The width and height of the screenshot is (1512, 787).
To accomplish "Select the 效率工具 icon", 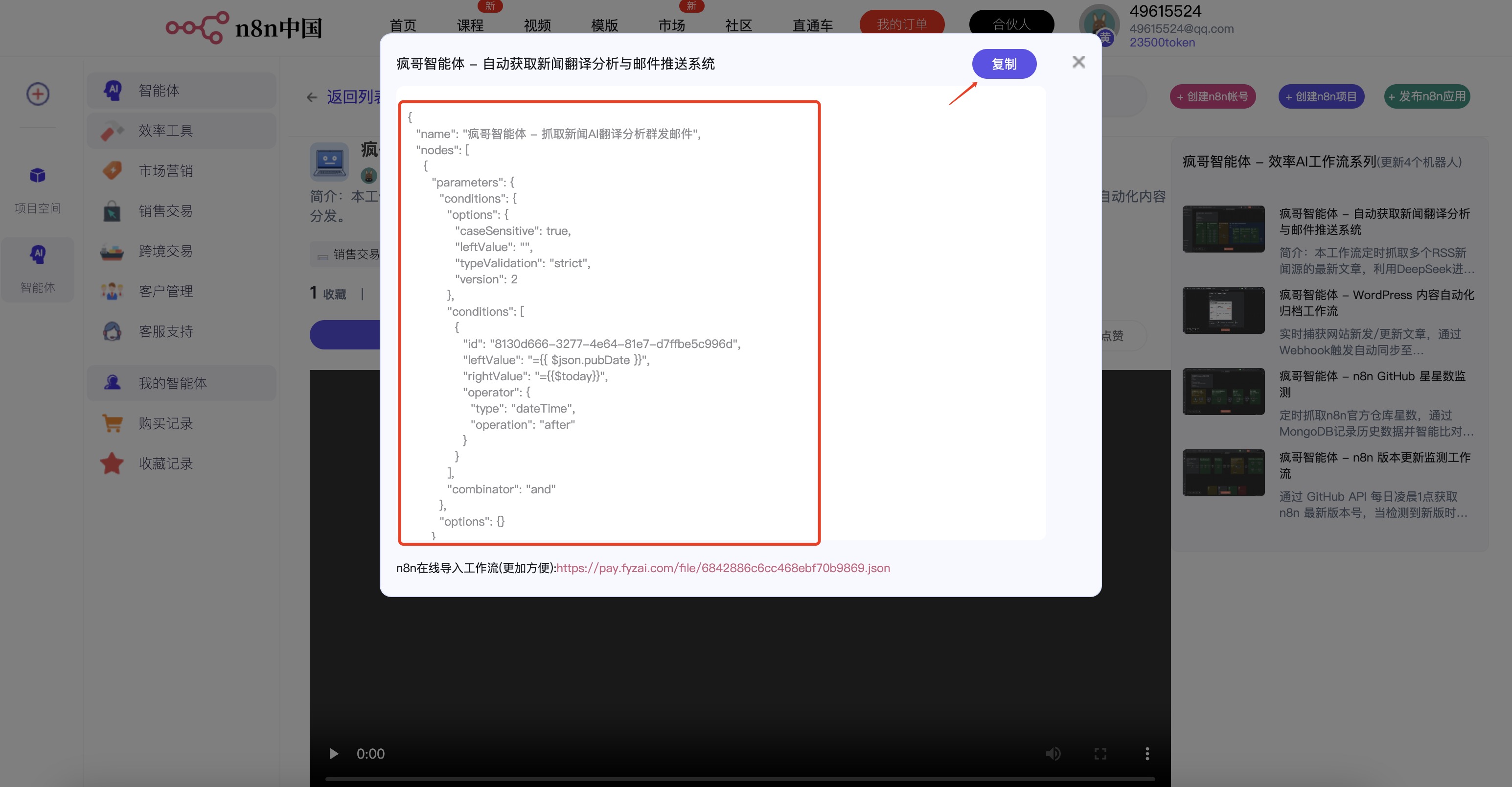I will [112, 130].
